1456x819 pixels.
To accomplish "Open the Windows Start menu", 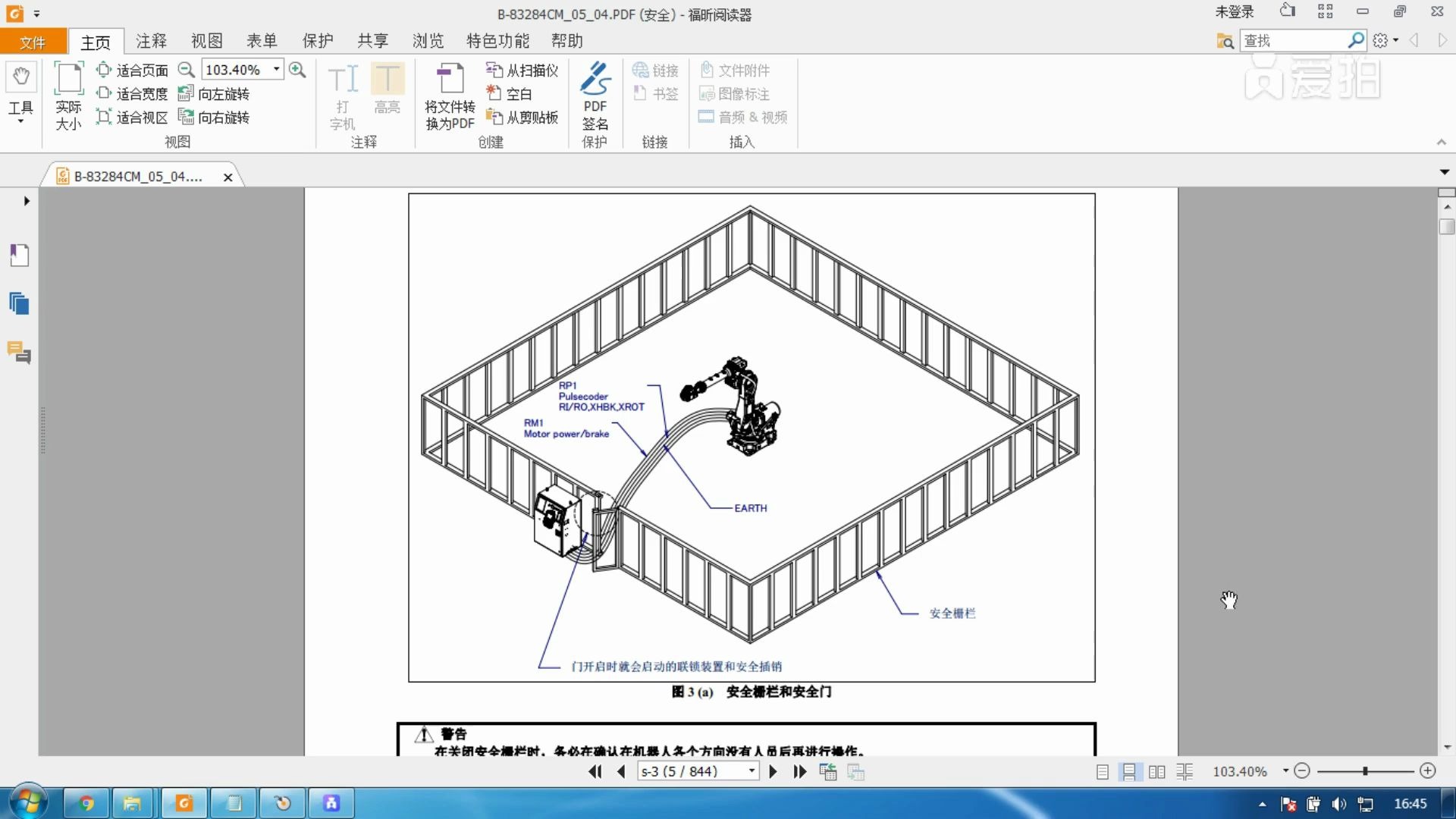I will click(x=28, y=802).
